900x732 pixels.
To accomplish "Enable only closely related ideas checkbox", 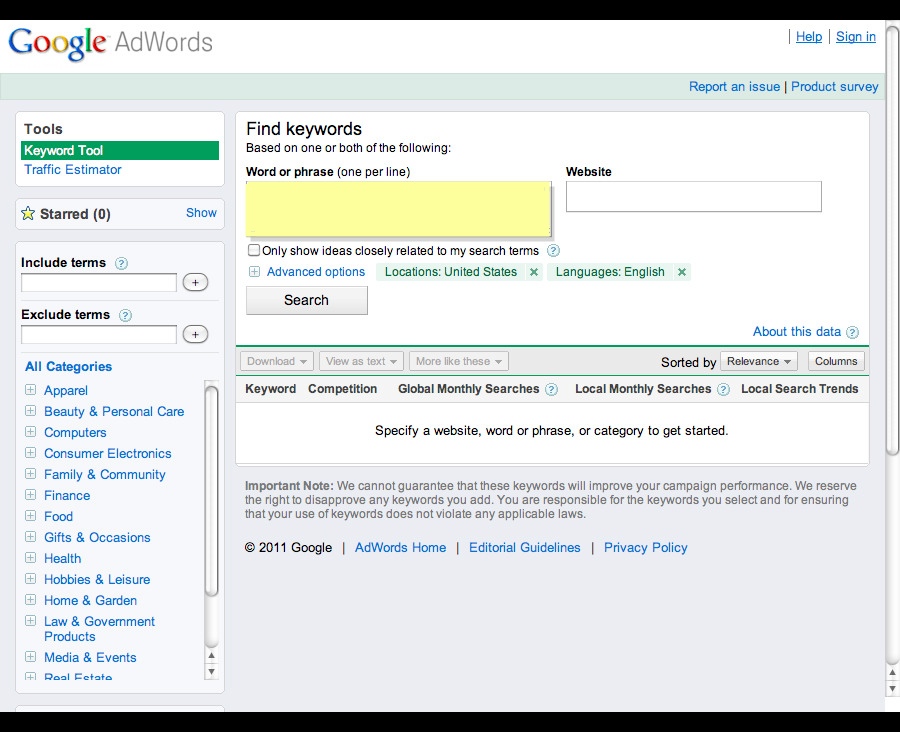I will [254, 250].
